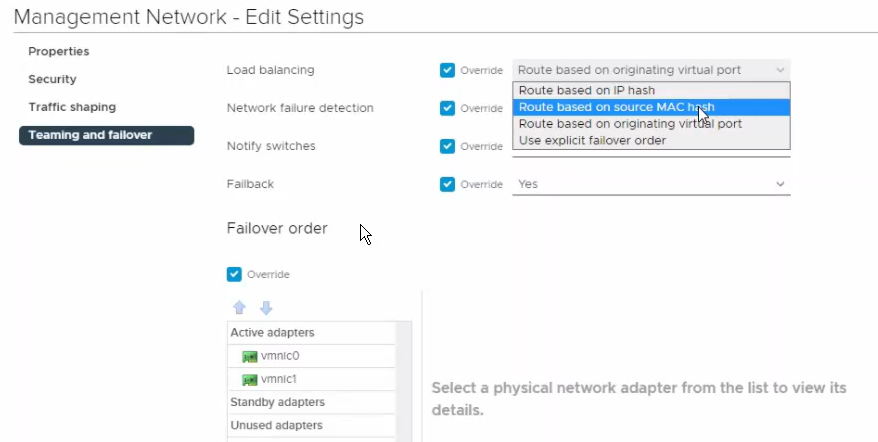Select the vmnic1 adapter row
878x442 pixels.
point(311,379)
